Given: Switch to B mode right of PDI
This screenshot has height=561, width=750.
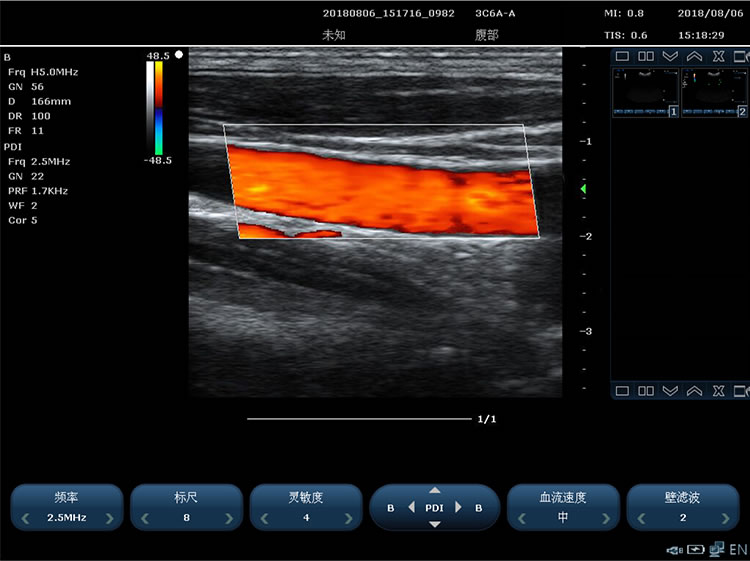Looking at the screenshot, I should 479,508.
